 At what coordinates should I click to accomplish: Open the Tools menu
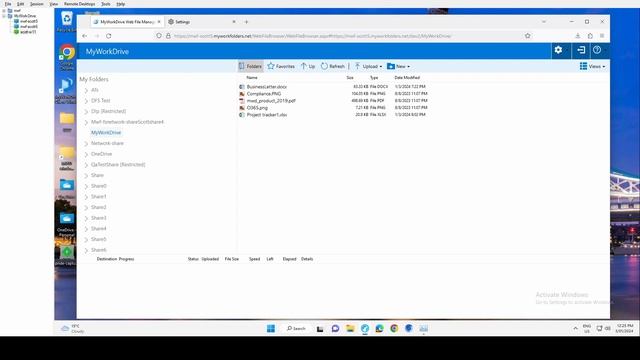pyautogui.click(x=106, y=4)
